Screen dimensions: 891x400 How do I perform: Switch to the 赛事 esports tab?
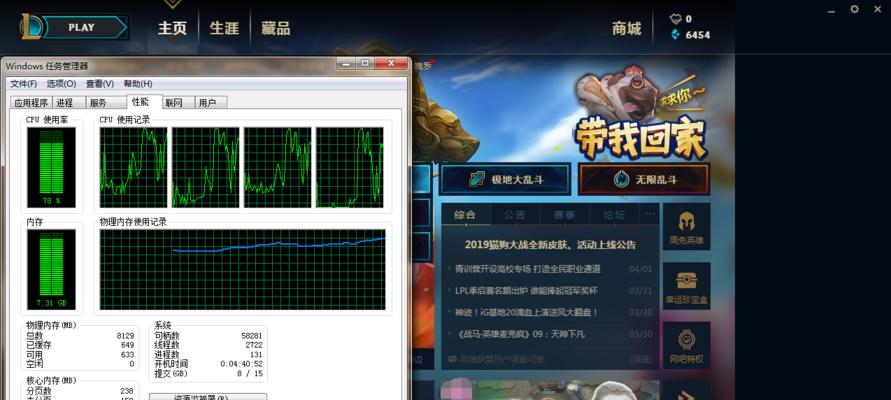563,215
